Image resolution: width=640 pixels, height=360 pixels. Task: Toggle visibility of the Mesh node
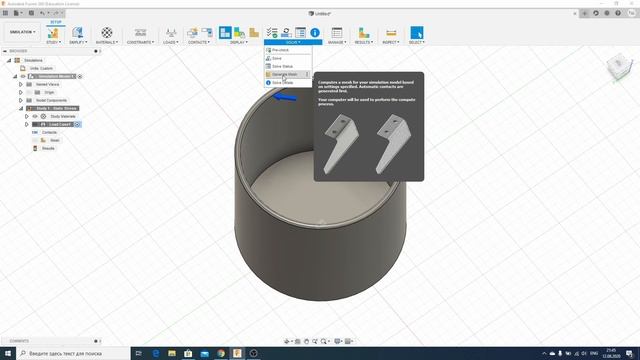click(x=35, y=140)
